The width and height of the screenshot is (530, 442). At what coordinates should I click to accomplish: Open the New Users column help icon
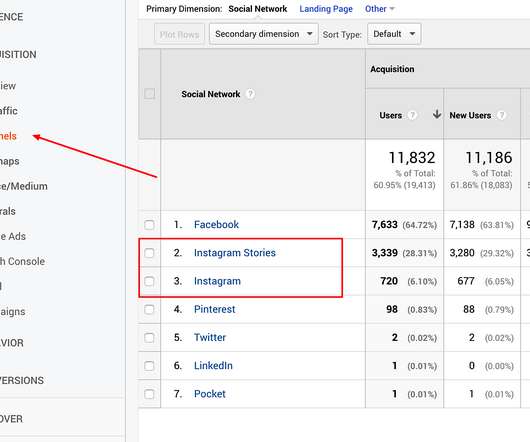click(x=501, y=116)
